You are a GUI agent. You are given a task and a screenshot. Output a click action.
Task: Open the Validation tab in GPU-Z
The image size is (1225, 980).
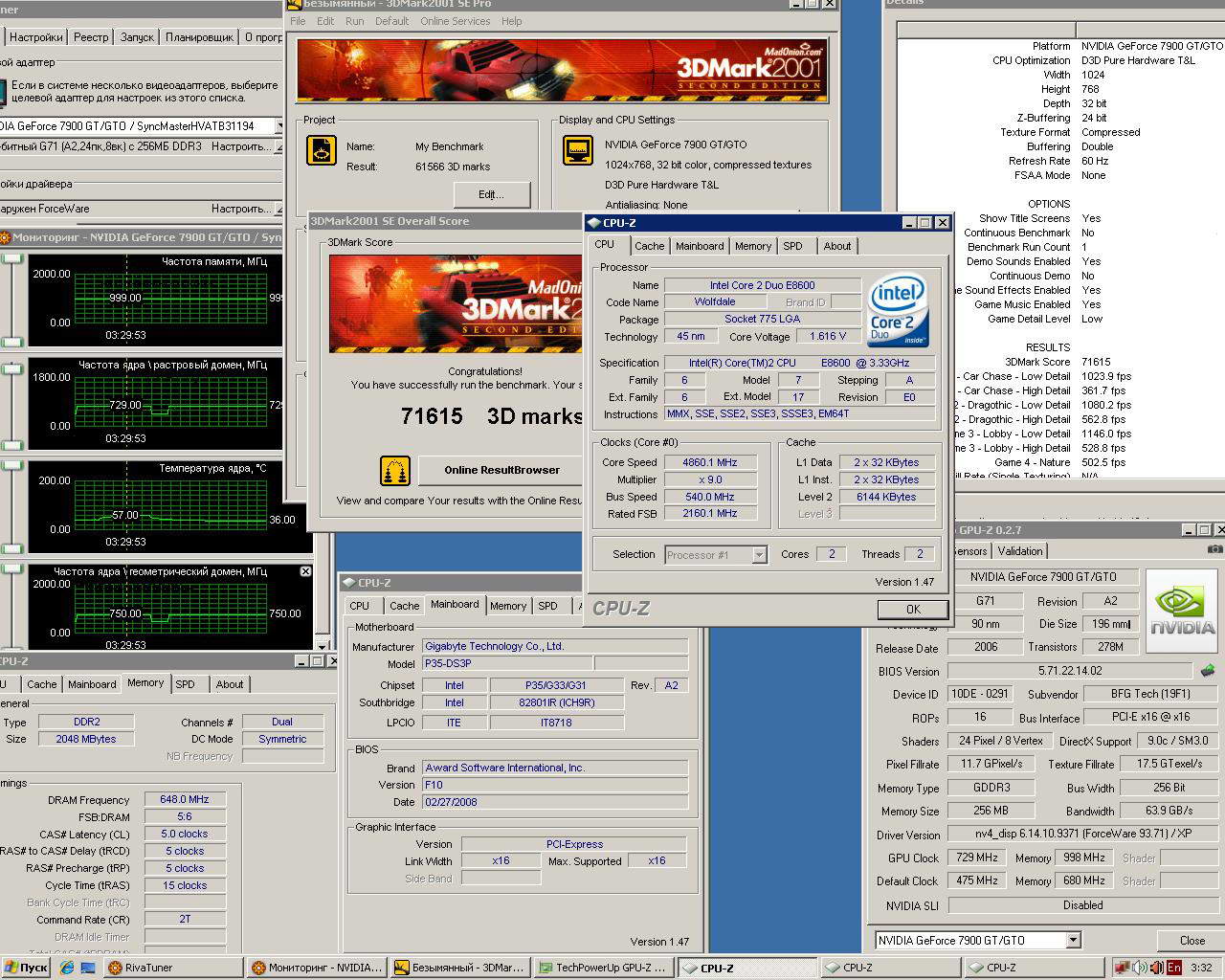(x=1020, y=551)
